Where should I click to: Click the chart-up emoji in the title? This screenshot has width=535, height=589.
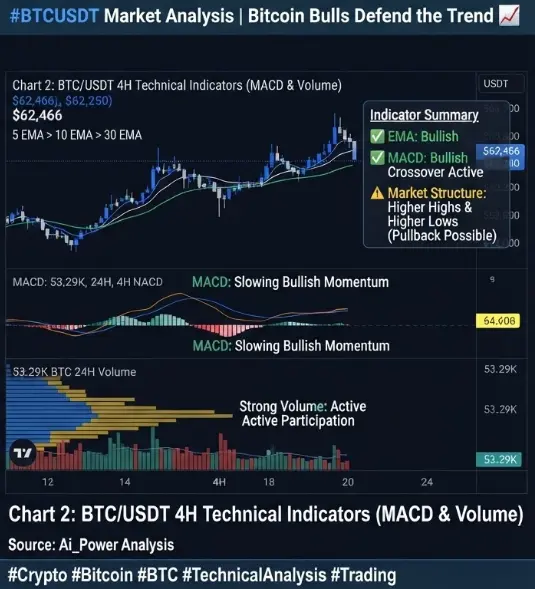coord(509,15)
